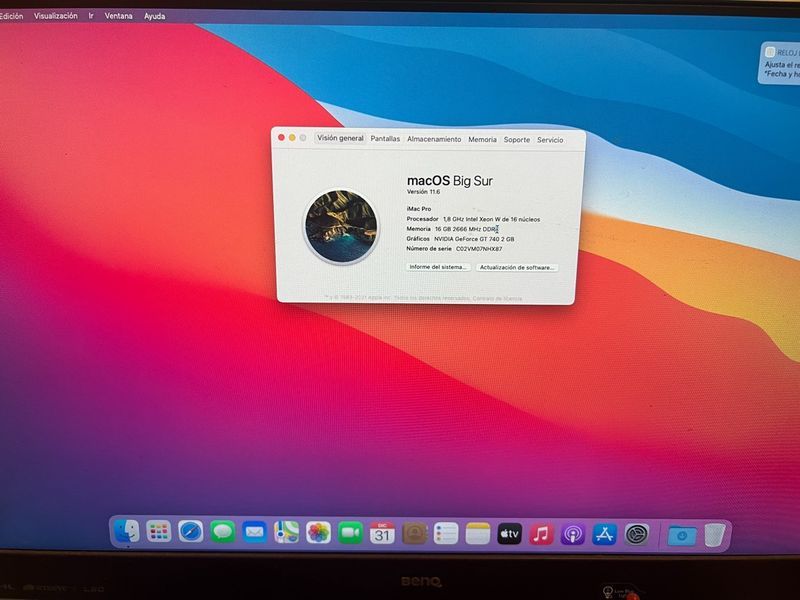This screenshot has width=800, height=600.
Task: Click '16 GB 2666 MHz DDR4' memory text
Action: click(x=466, y=229)
